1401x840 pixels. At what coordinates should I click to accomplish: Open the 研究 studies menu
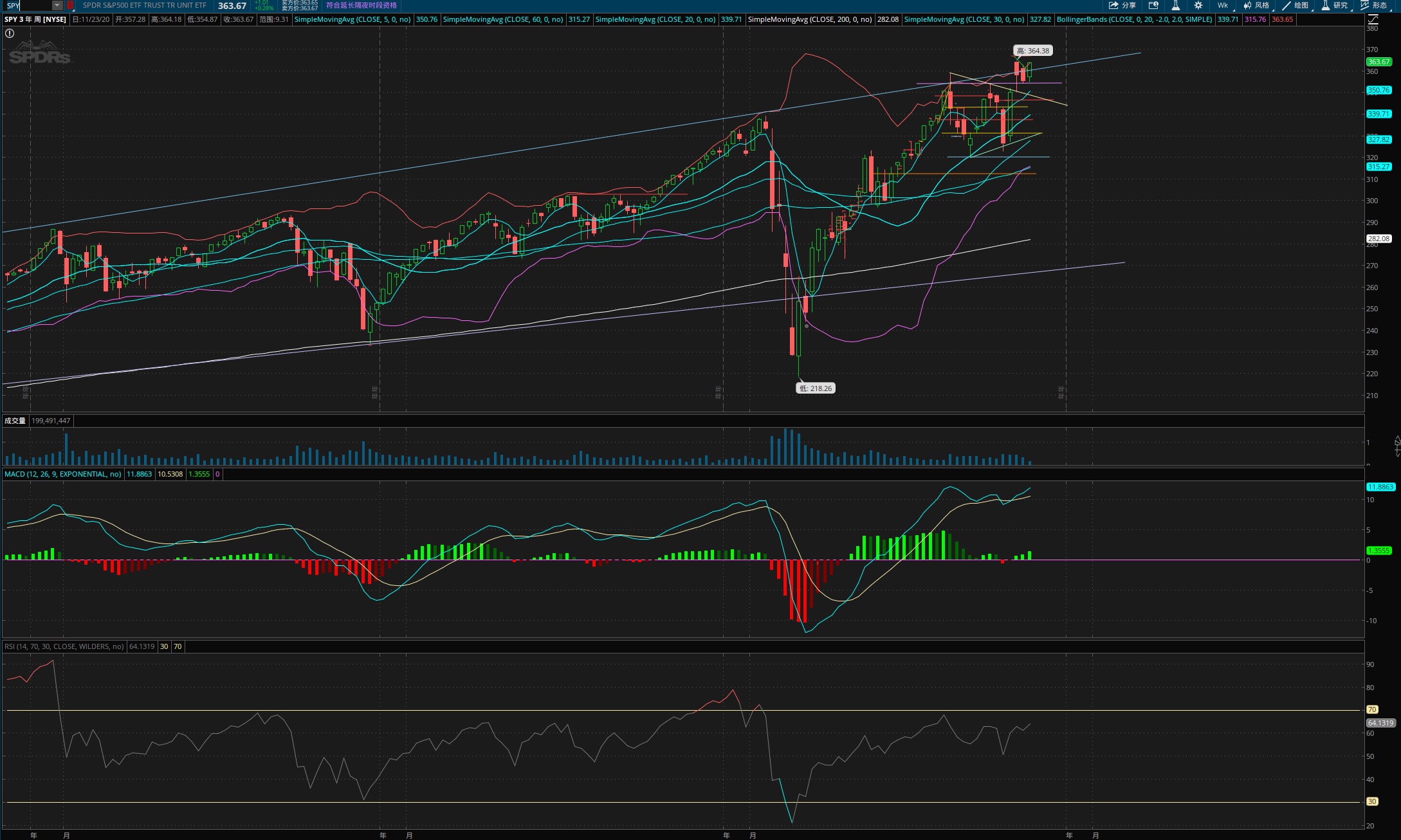pos(1334,5)
